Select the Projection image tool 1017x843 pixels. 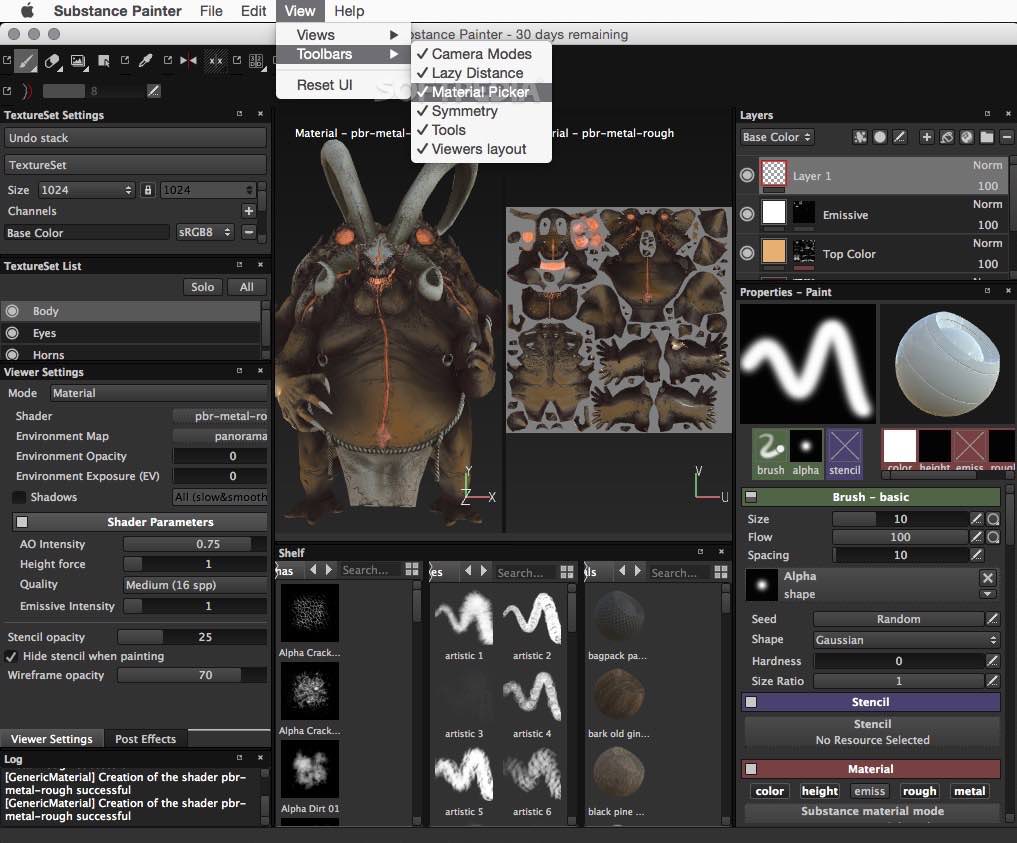pos(78,61)
